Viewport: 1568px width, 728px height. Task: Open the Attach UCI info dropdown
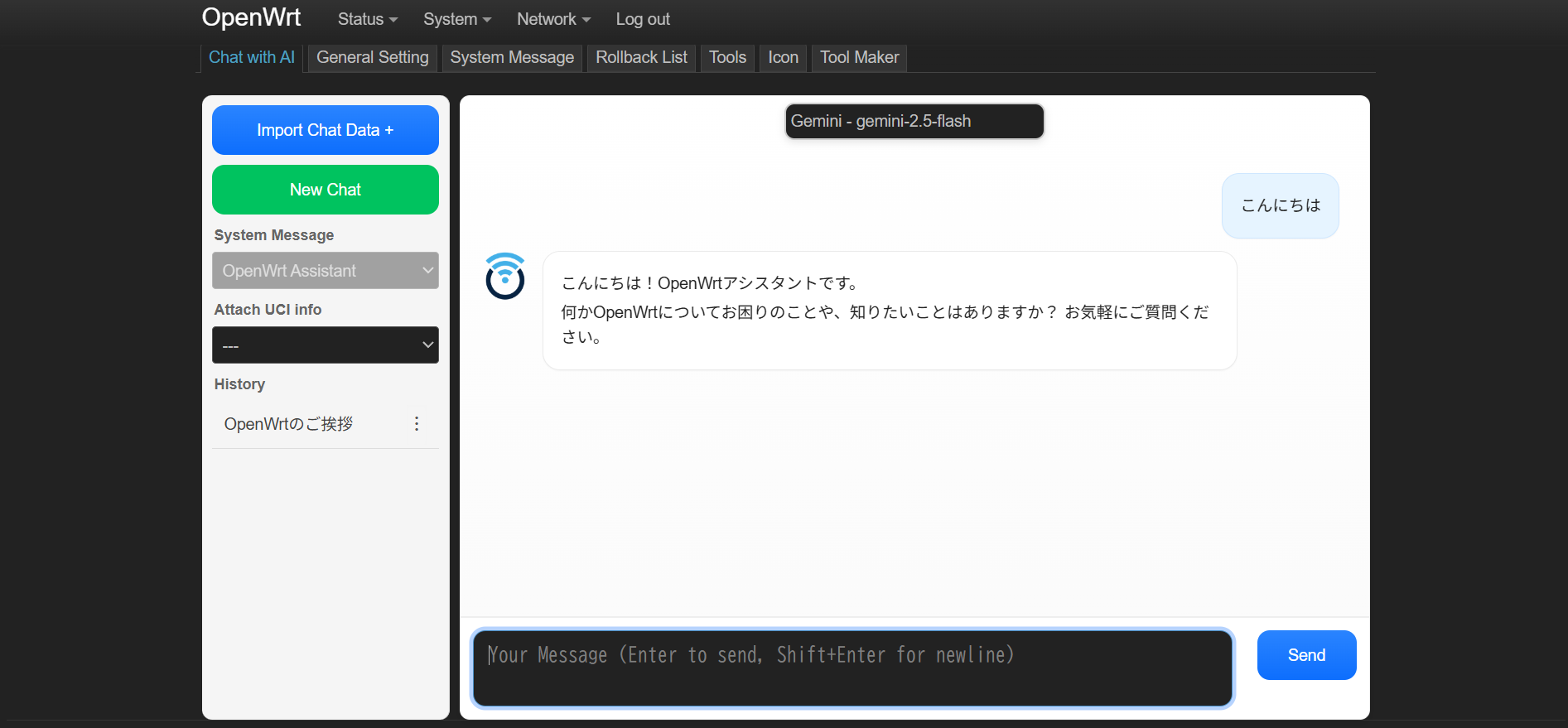pyautogui.click(x=325, y=345)
